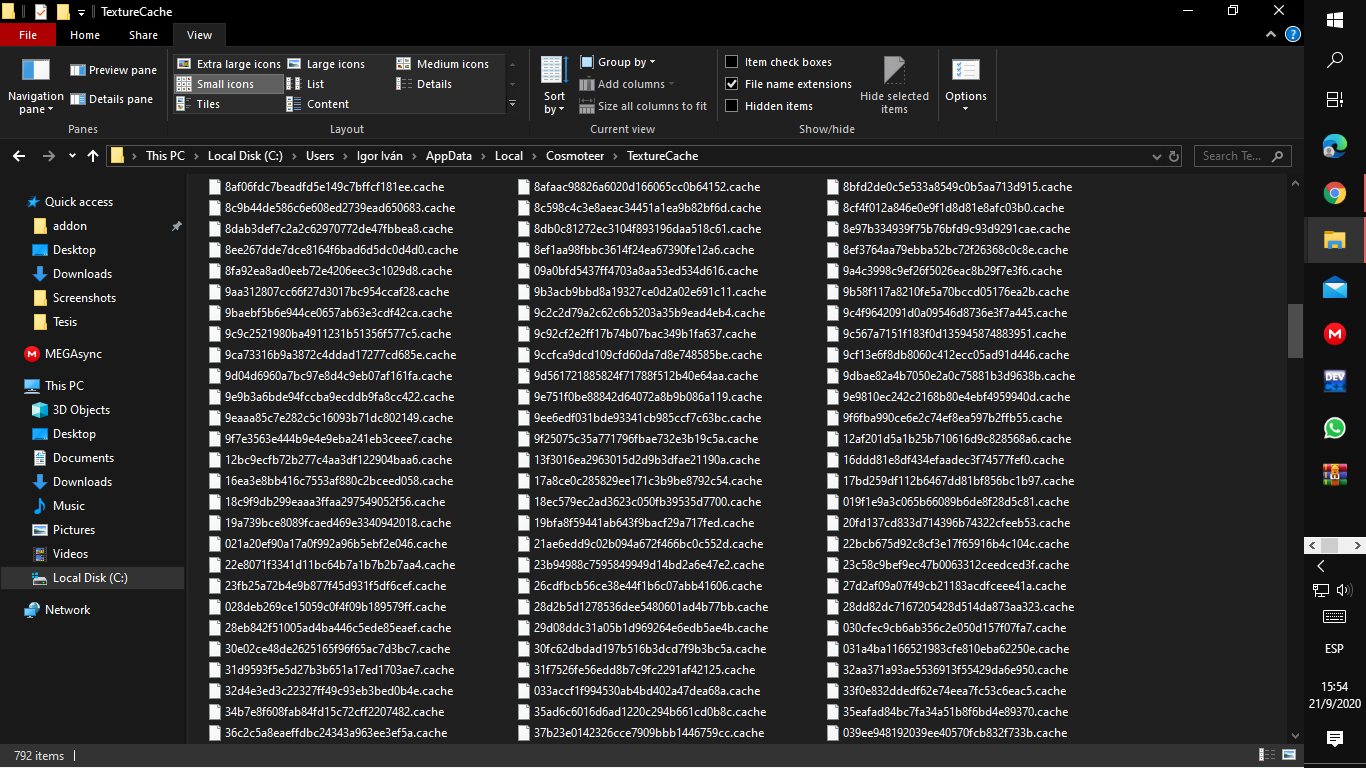Enable the Item check boxes option
The width and height of the screenshot is (1366, 768).
(x=732, y=62)
